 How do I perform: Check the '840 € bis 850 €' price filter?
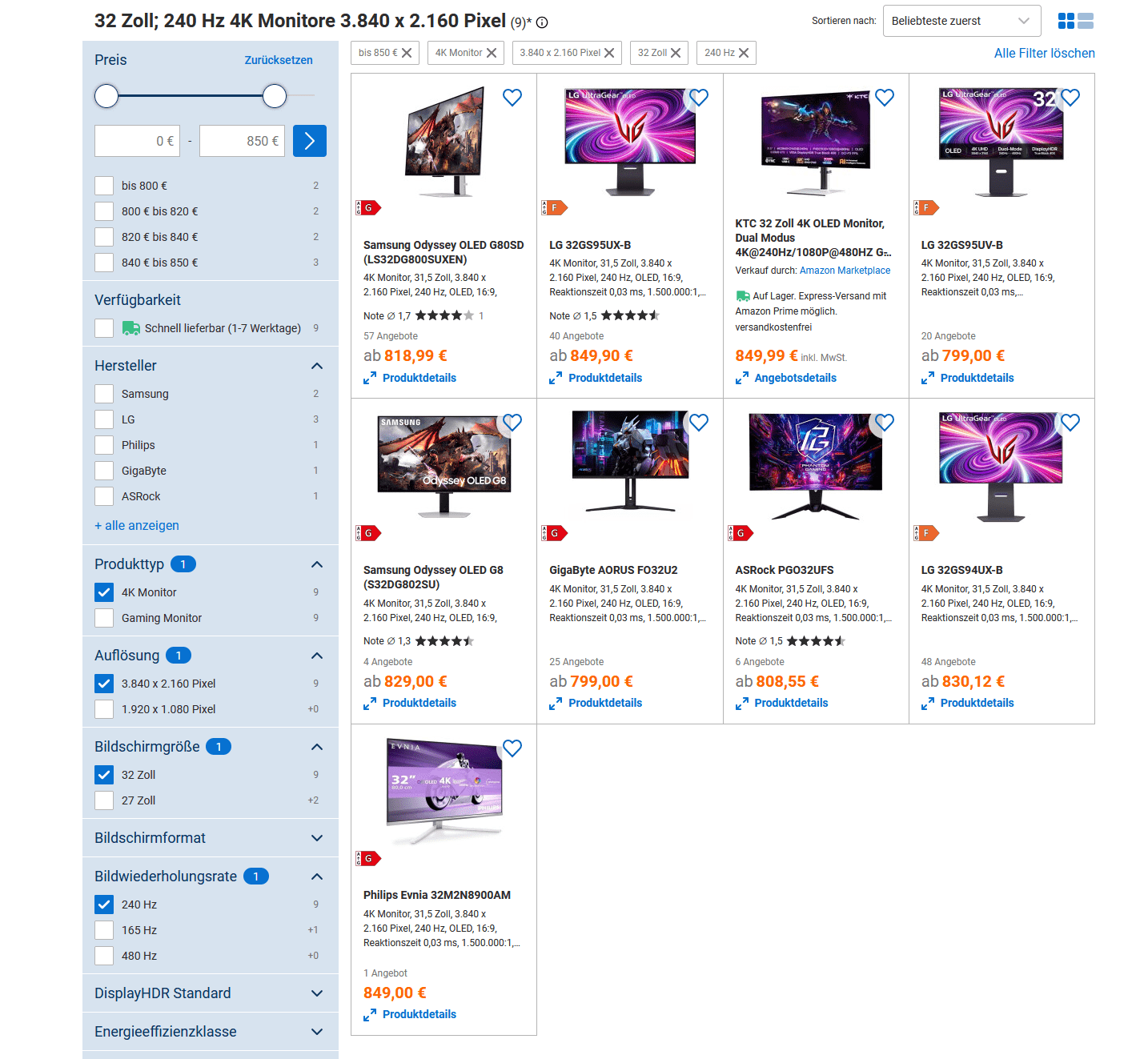coord(104,263)
